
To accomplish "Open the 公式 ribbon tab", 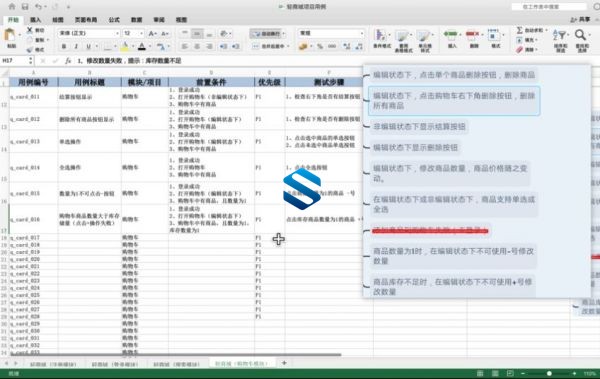I will point(114,20).
